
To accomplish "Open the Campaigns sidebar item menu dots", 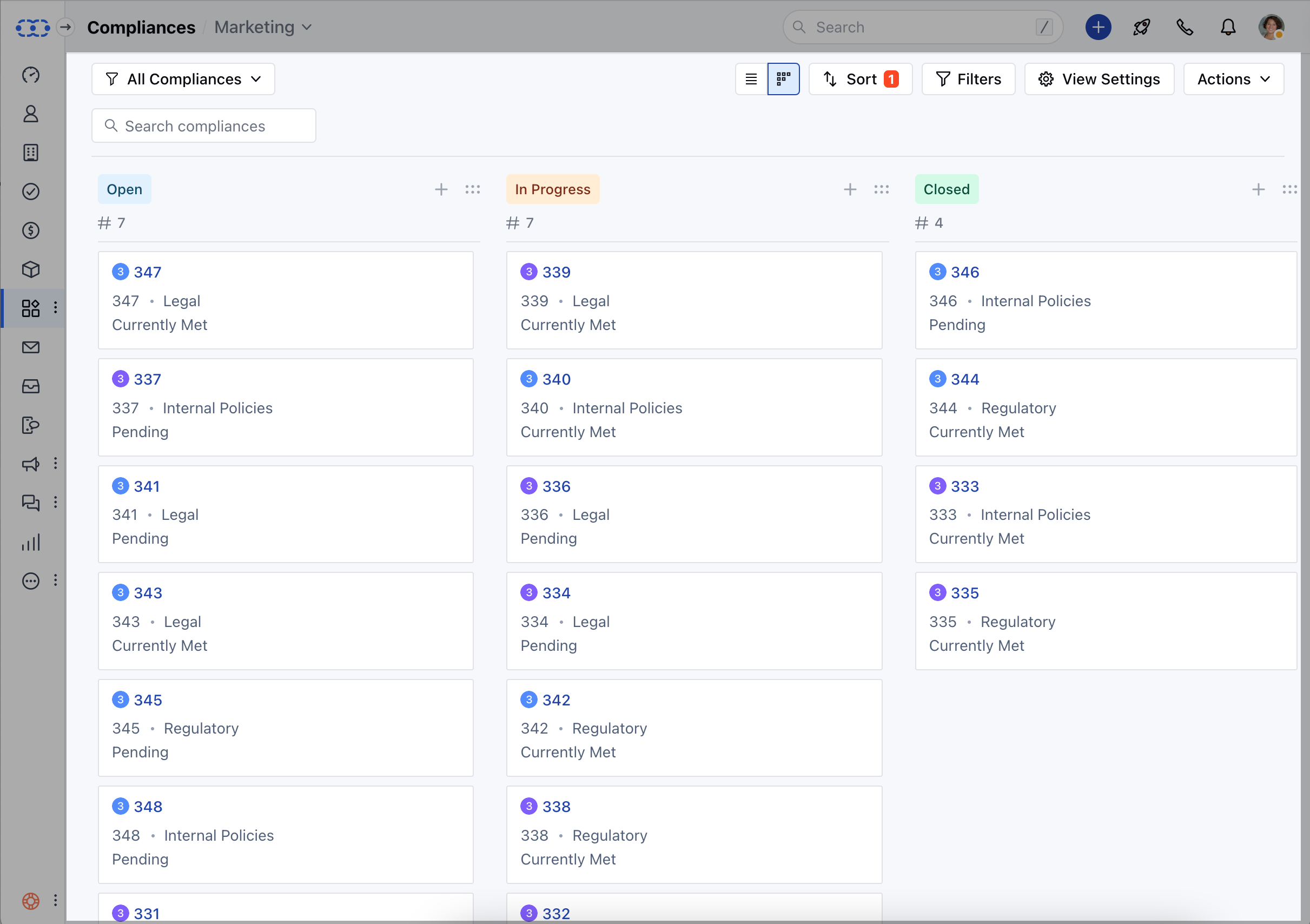I will coord(55,464).
